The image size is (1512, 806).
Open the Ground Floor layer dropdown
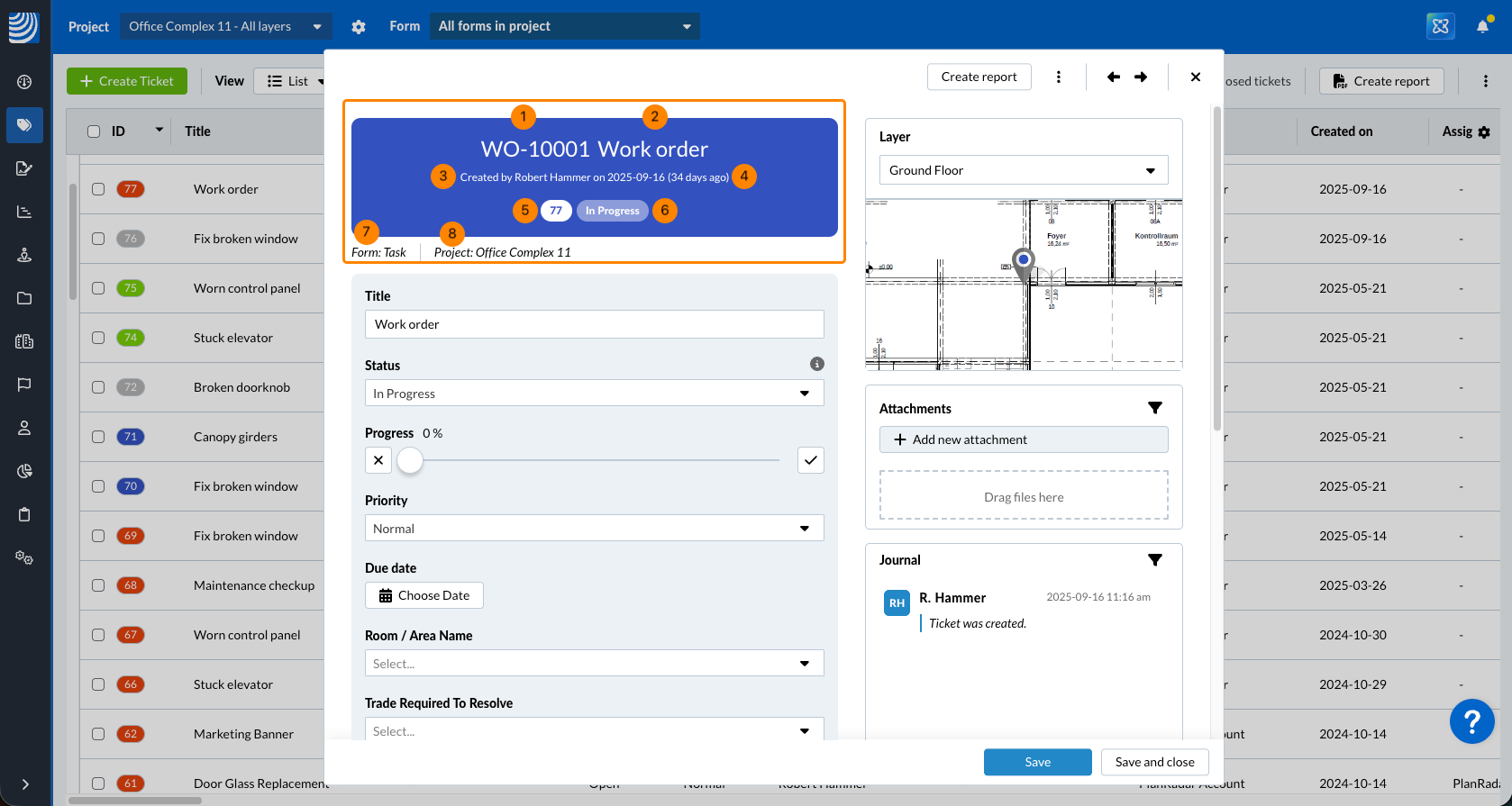tap(1023, 170)
